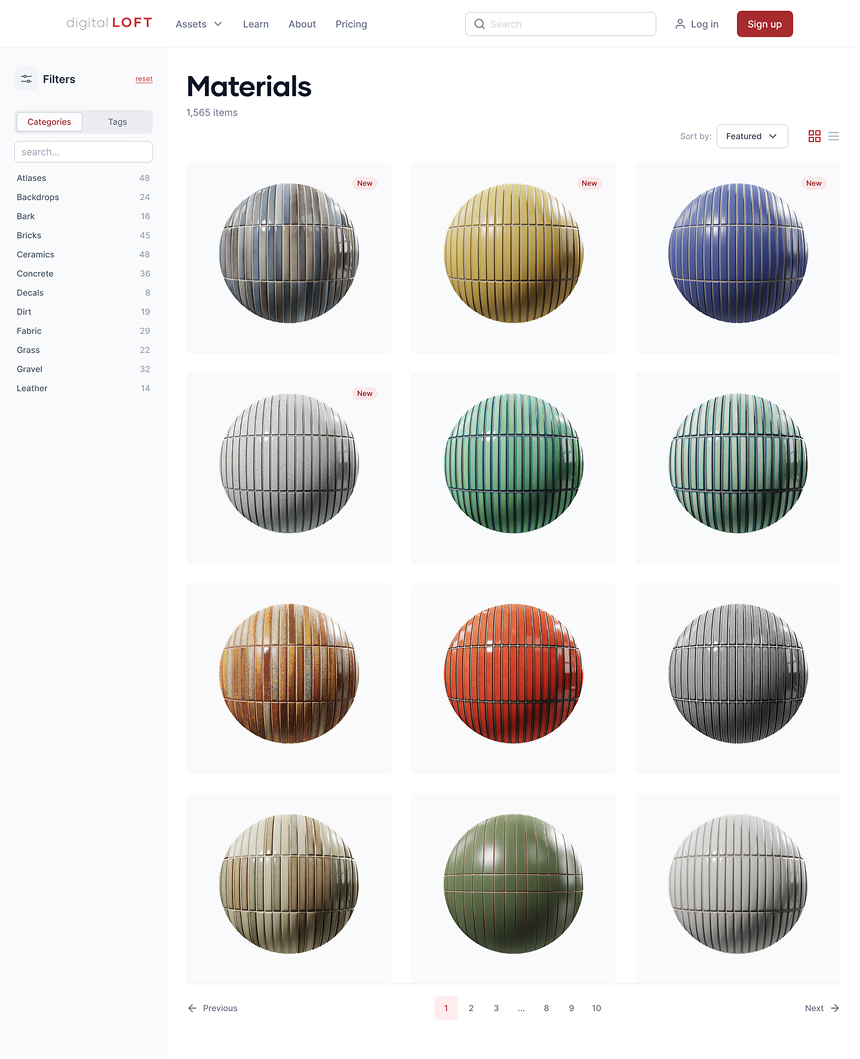Click the New badge on blue material
860x1059 pixels.
(813, 184)
